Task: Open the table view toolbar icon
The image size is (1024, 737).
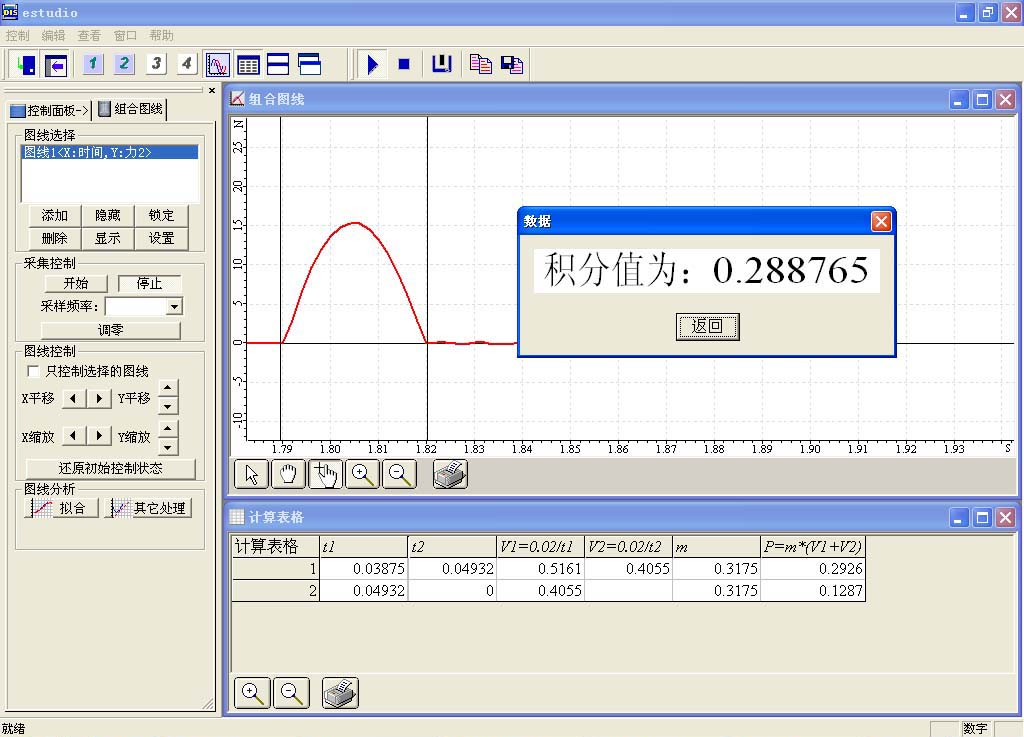Action: [x=248, y=65]
